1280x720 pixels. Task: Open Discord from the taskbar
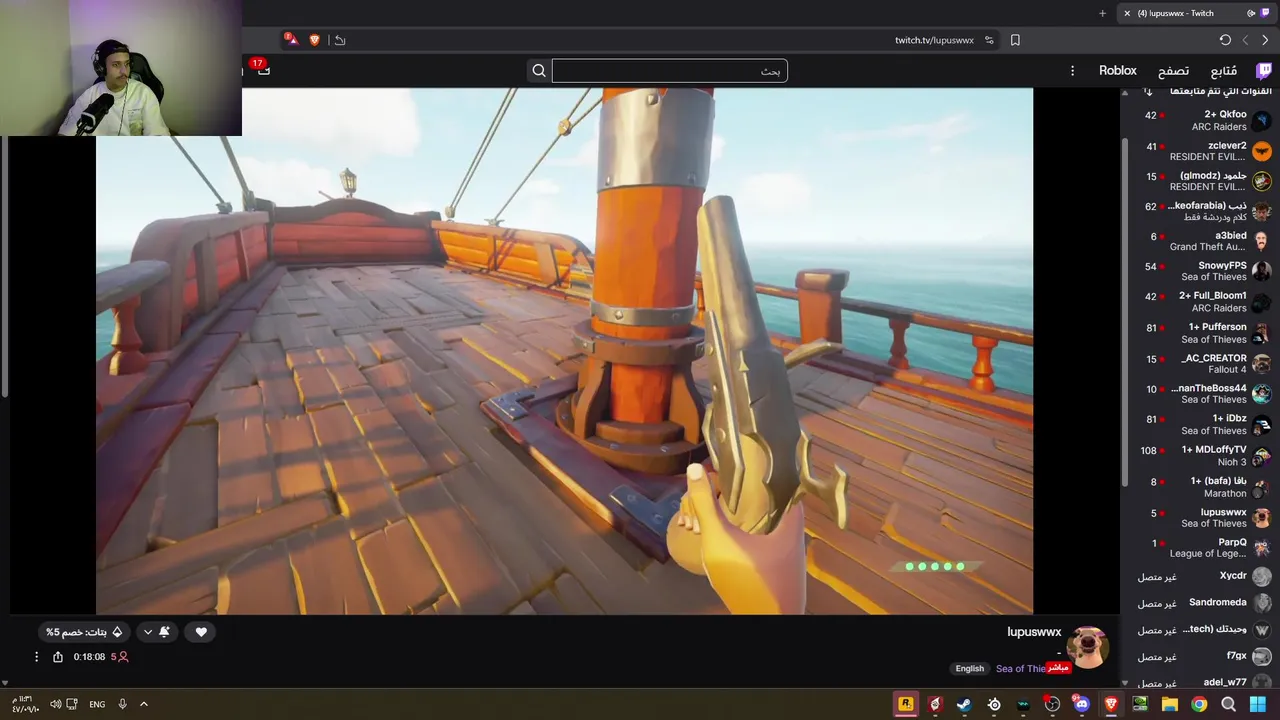1081,704
